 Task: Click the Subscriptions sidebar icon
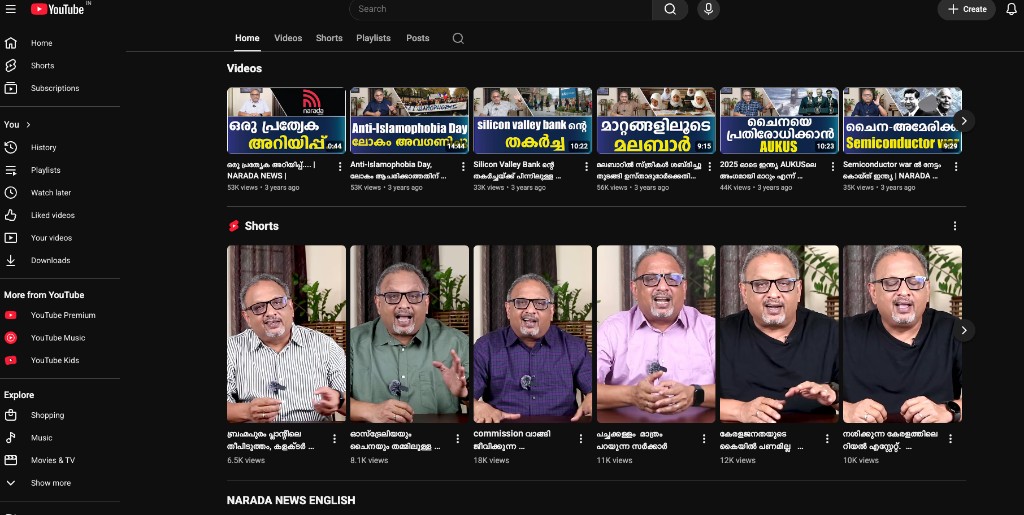pos(10,88)
